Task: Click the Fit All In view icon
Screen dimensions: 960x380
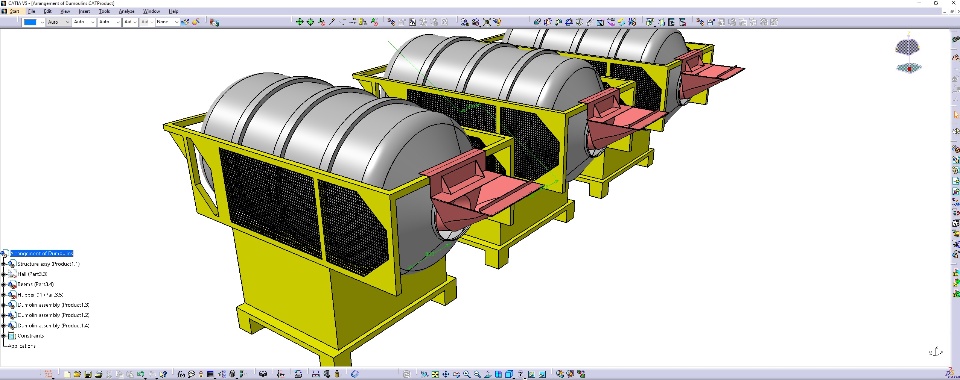Action: click(435, 374)
